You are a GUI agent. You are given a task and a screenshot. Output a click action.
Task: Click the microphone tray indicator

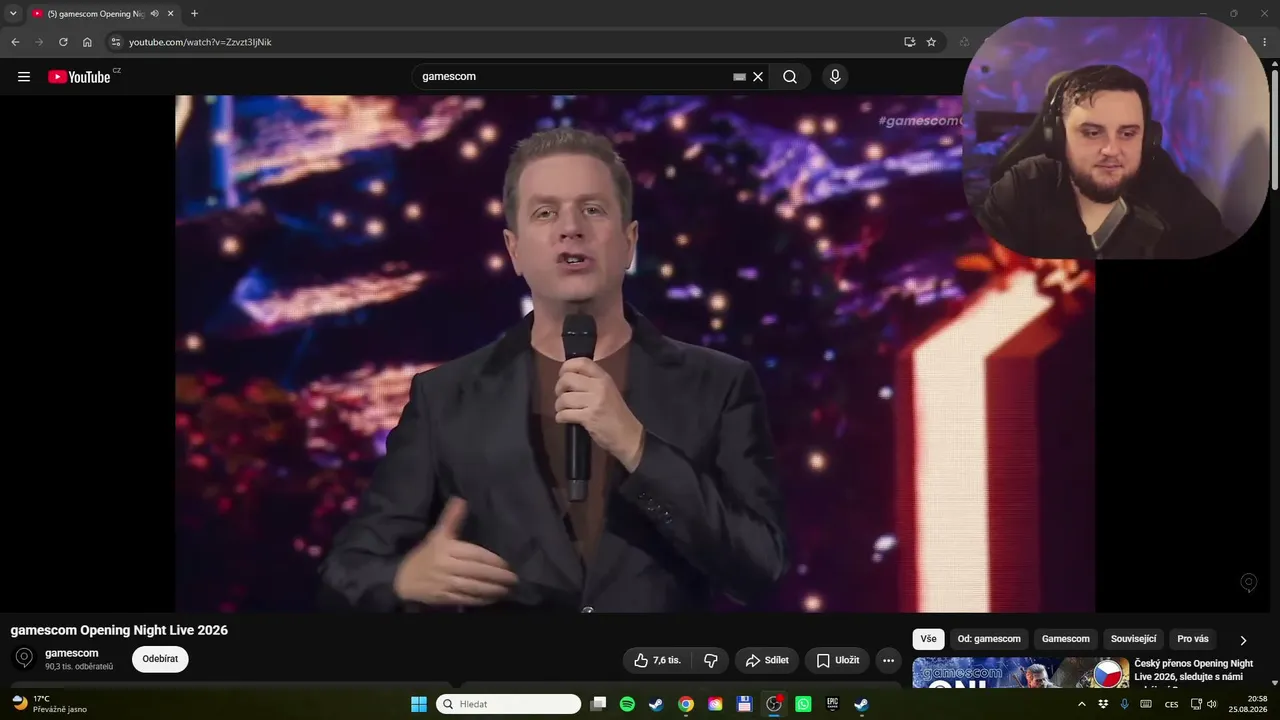[1124, 704]
